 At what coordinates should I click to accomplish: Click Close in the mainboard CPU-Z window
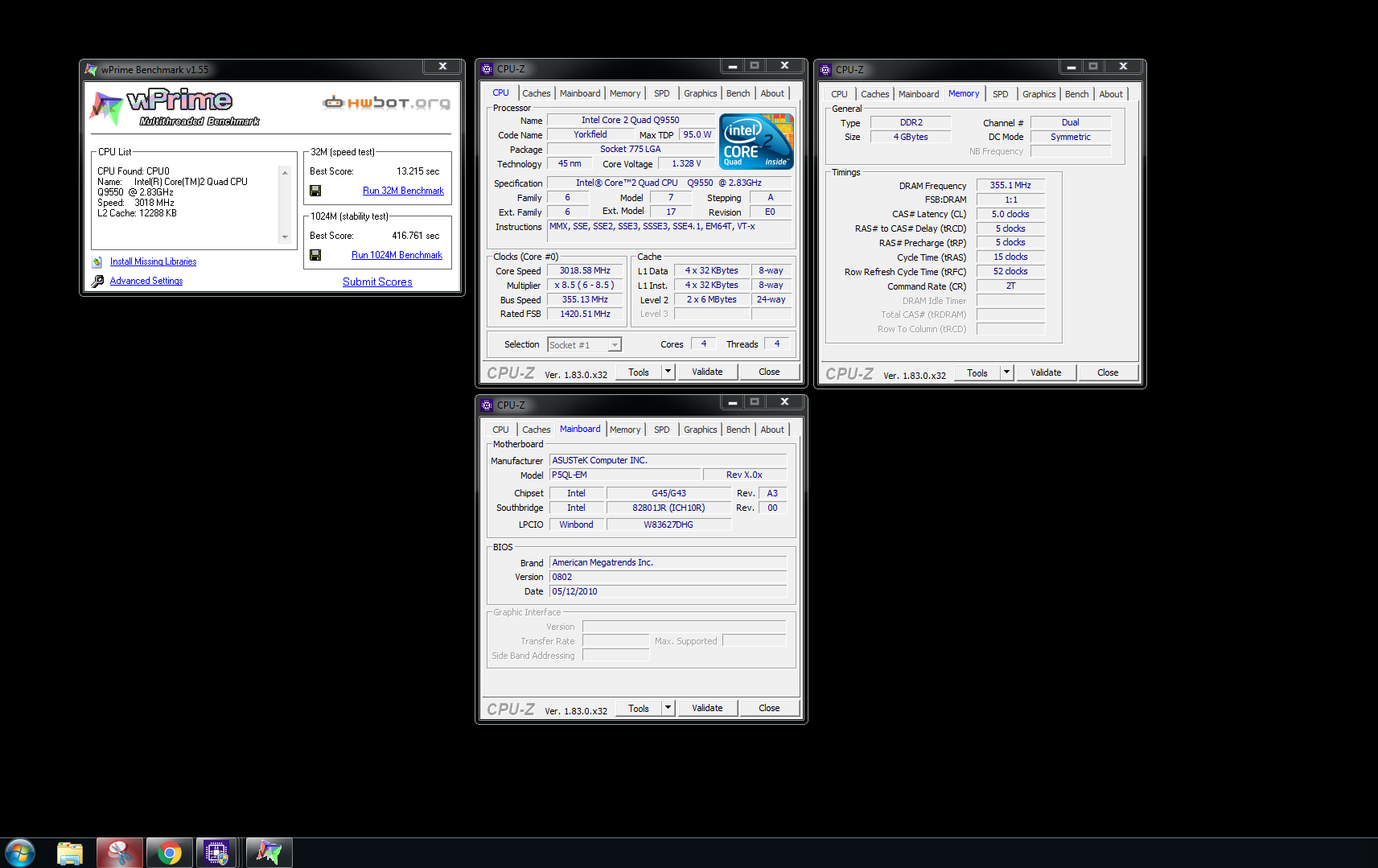point(769,708)
